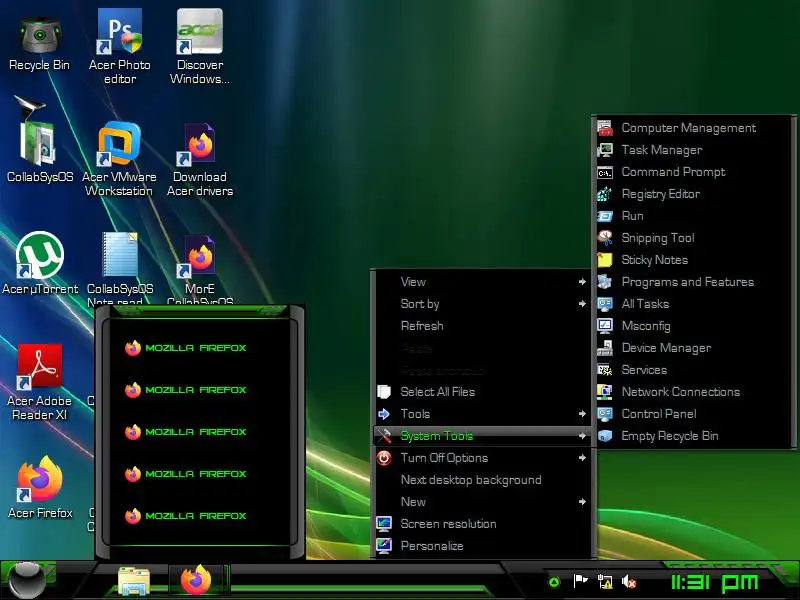The height and width of the screenshot is (600, 800).
Task: Click the Snipping Tool scissors icon
Action: (x=605, y=238)
